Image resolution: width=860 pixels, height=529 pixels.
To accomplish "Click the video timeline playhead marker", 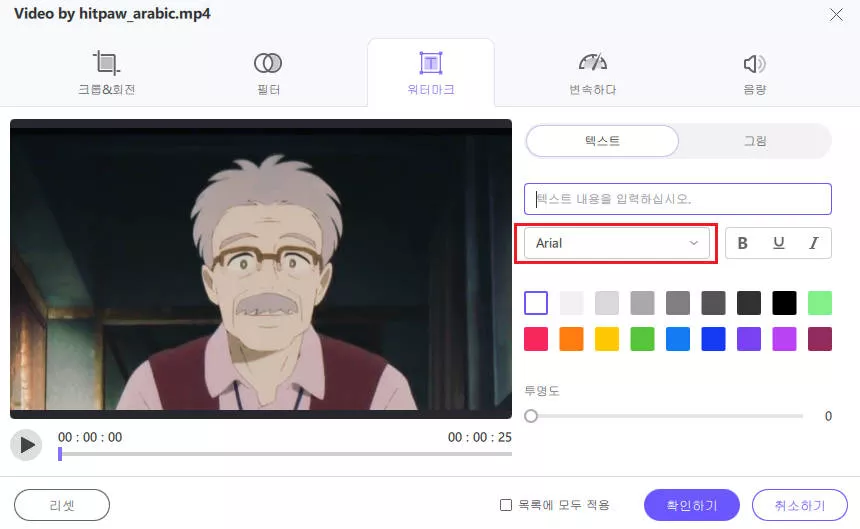I will click(60, 454).
